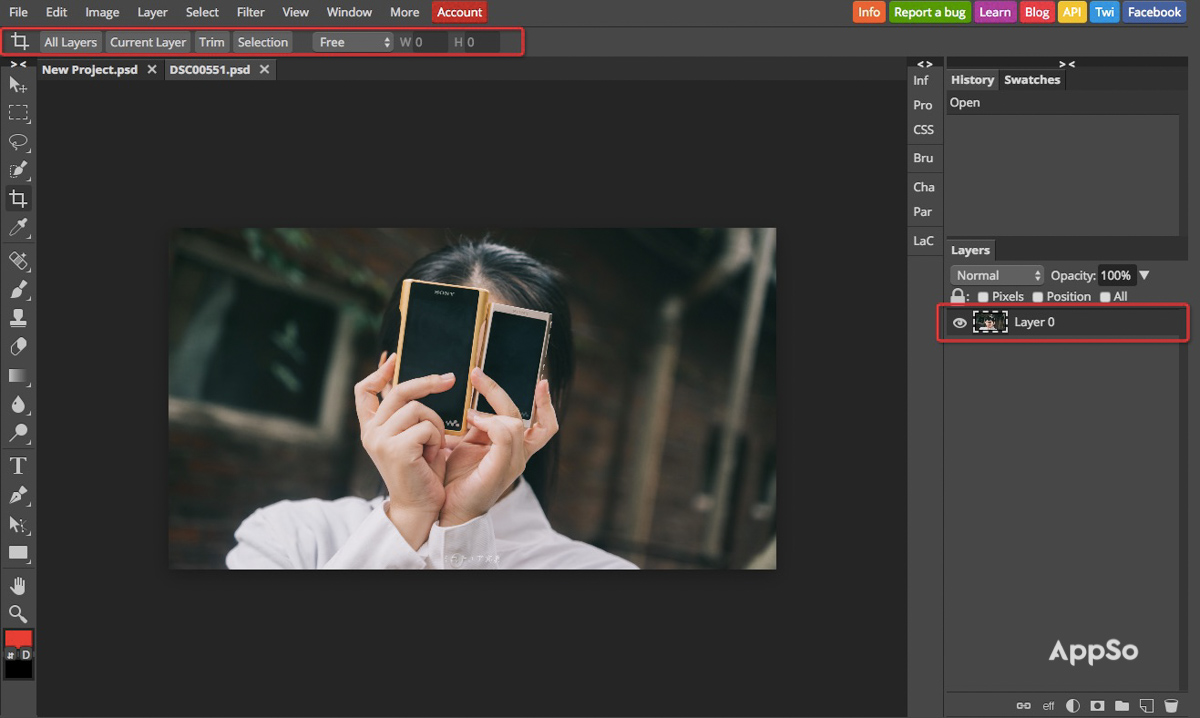Click the red foreground color swatch
This screenshot has width=1200, height=718.
18,639
